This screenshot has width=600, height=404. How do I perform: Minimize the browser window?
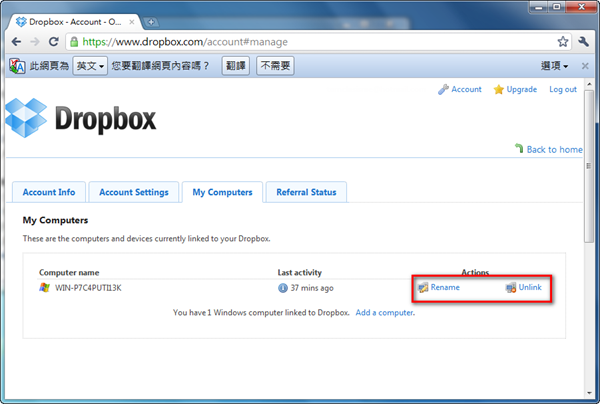tap(539, 7)
